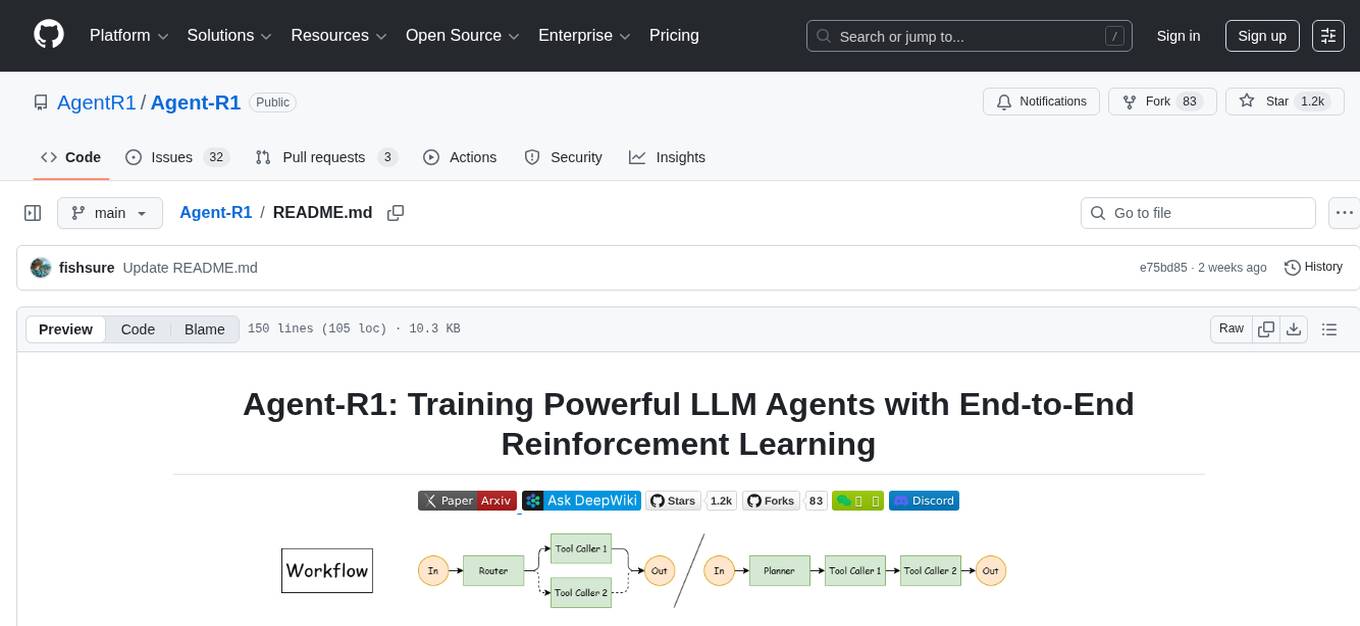Expand the Platform navigation menu
This screenshot has height=626, width=1360.
129,36
